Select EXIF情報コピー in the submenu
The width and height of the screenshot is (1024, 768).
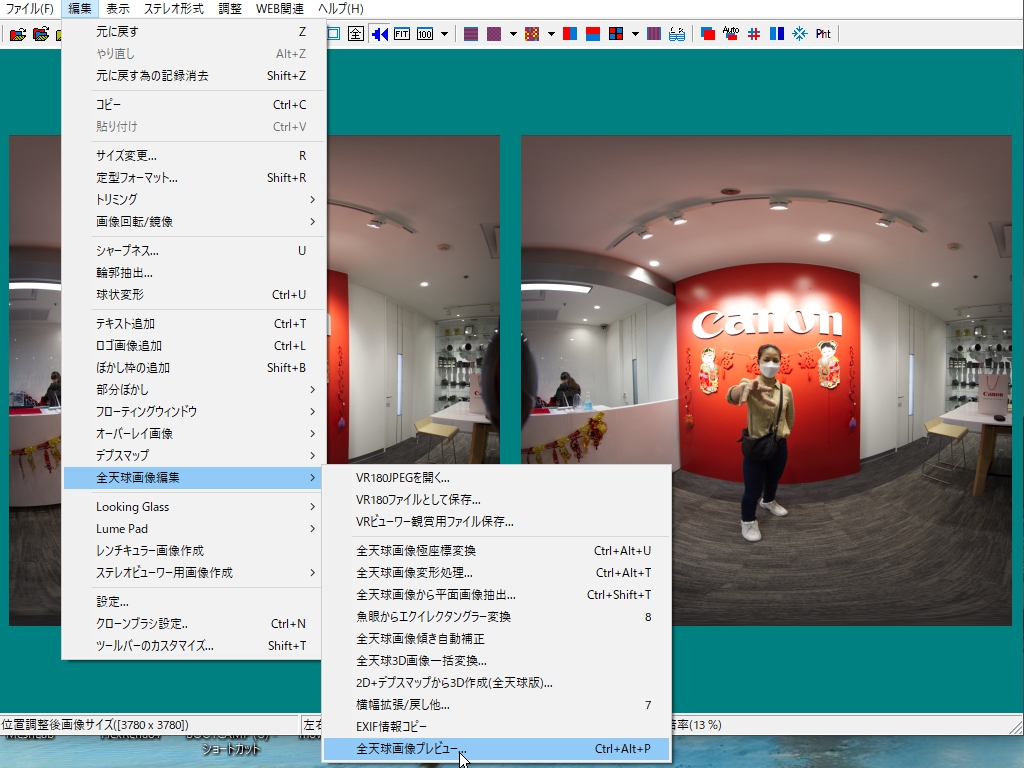(x=497, y=727)
